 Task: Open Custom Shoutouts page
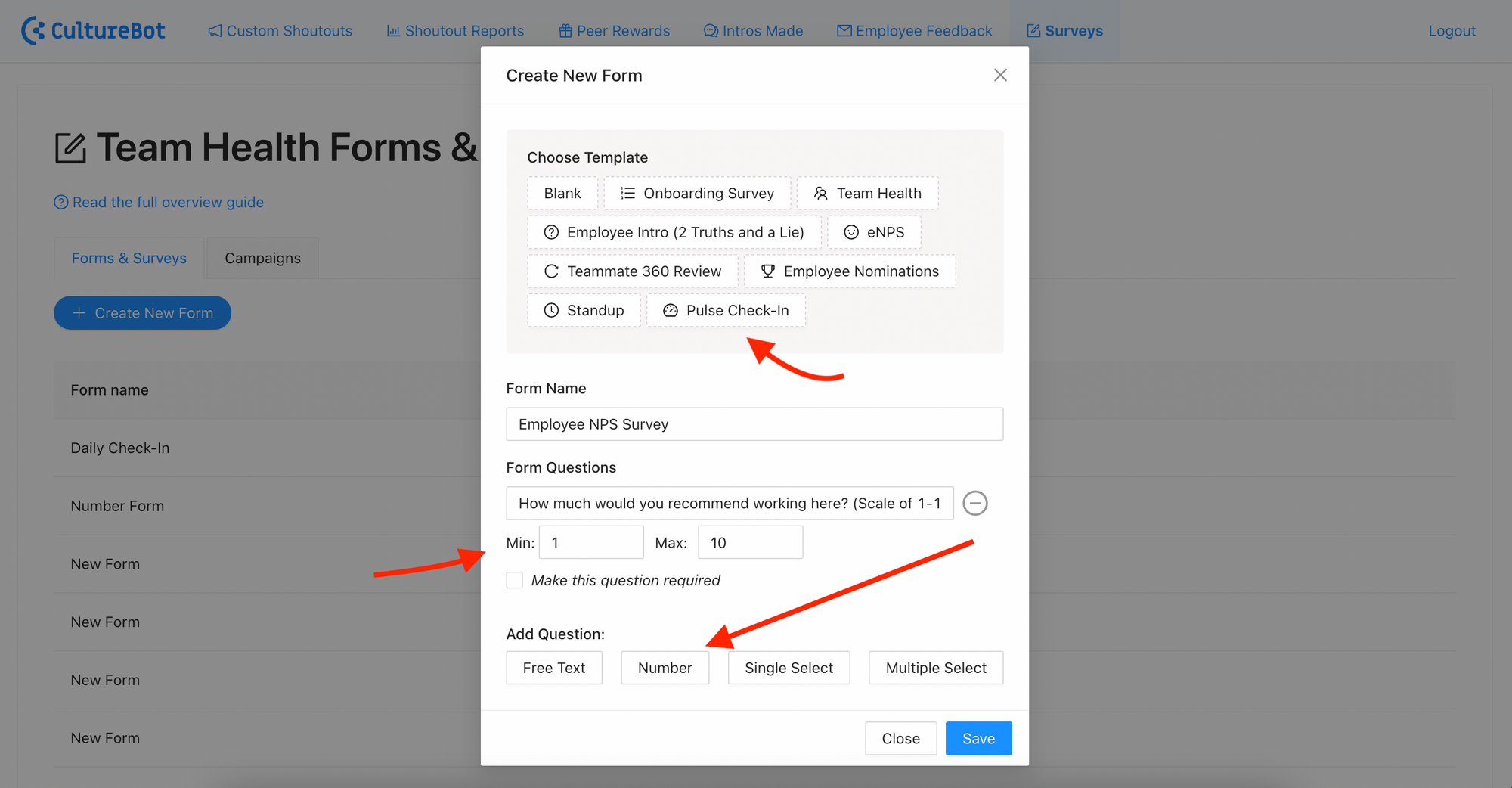(280, 31)
